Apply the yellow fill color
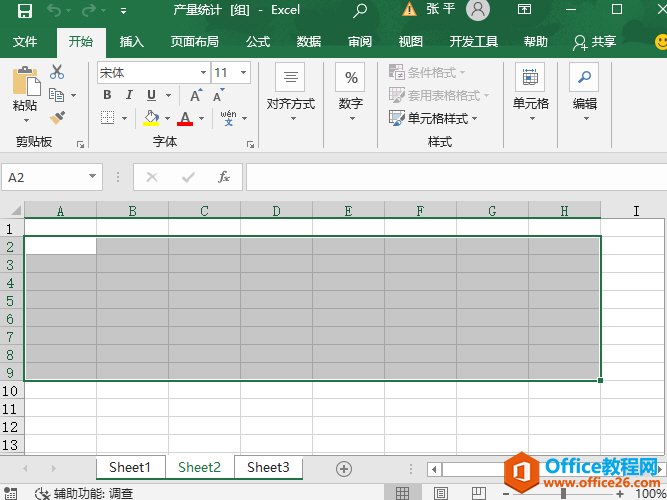Viewport: 667px width, 500px height. pos(151,118)
